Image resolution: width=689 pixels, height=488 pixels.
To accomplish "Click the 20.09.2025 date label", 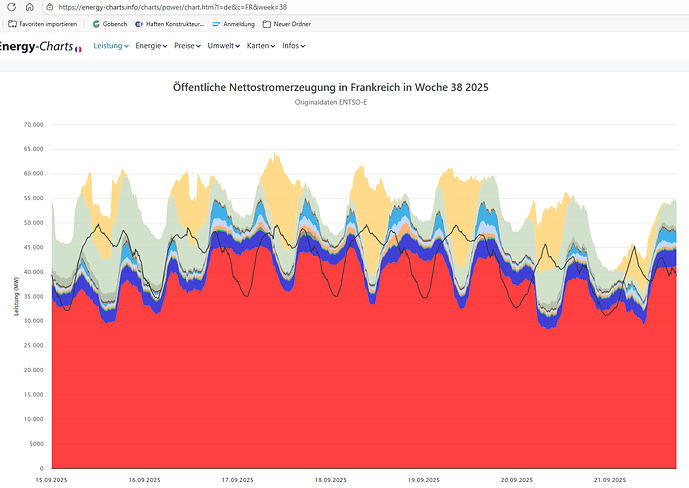I will pyautogui.click(x=517, y=480).
